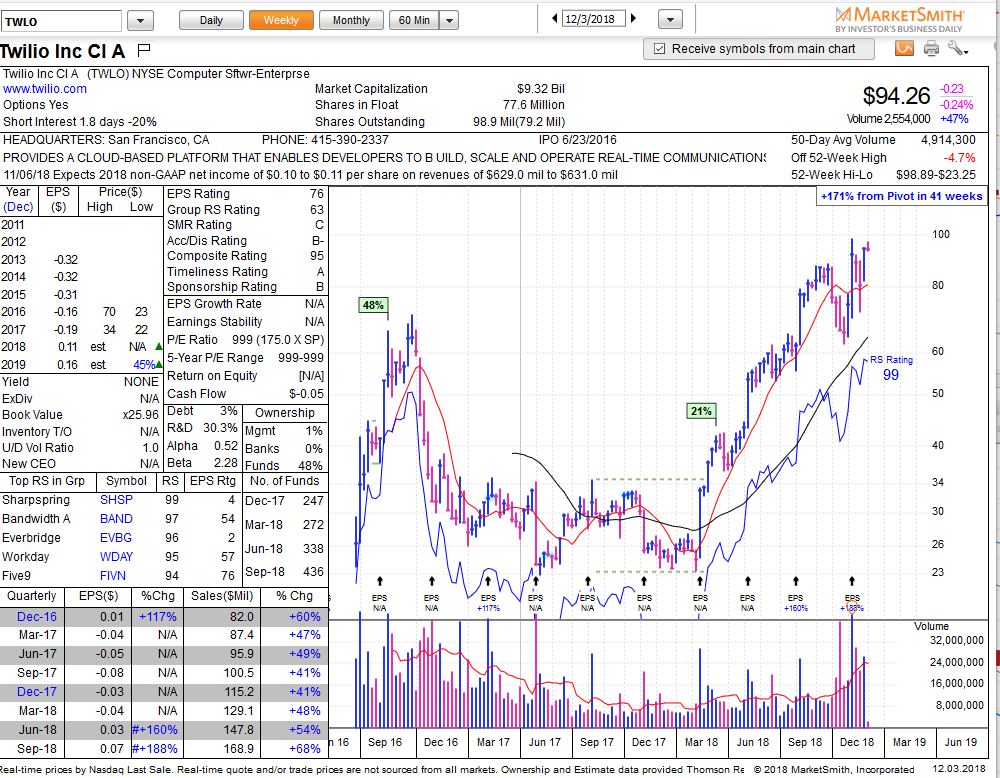Click the No. of Funds column header

284,481
